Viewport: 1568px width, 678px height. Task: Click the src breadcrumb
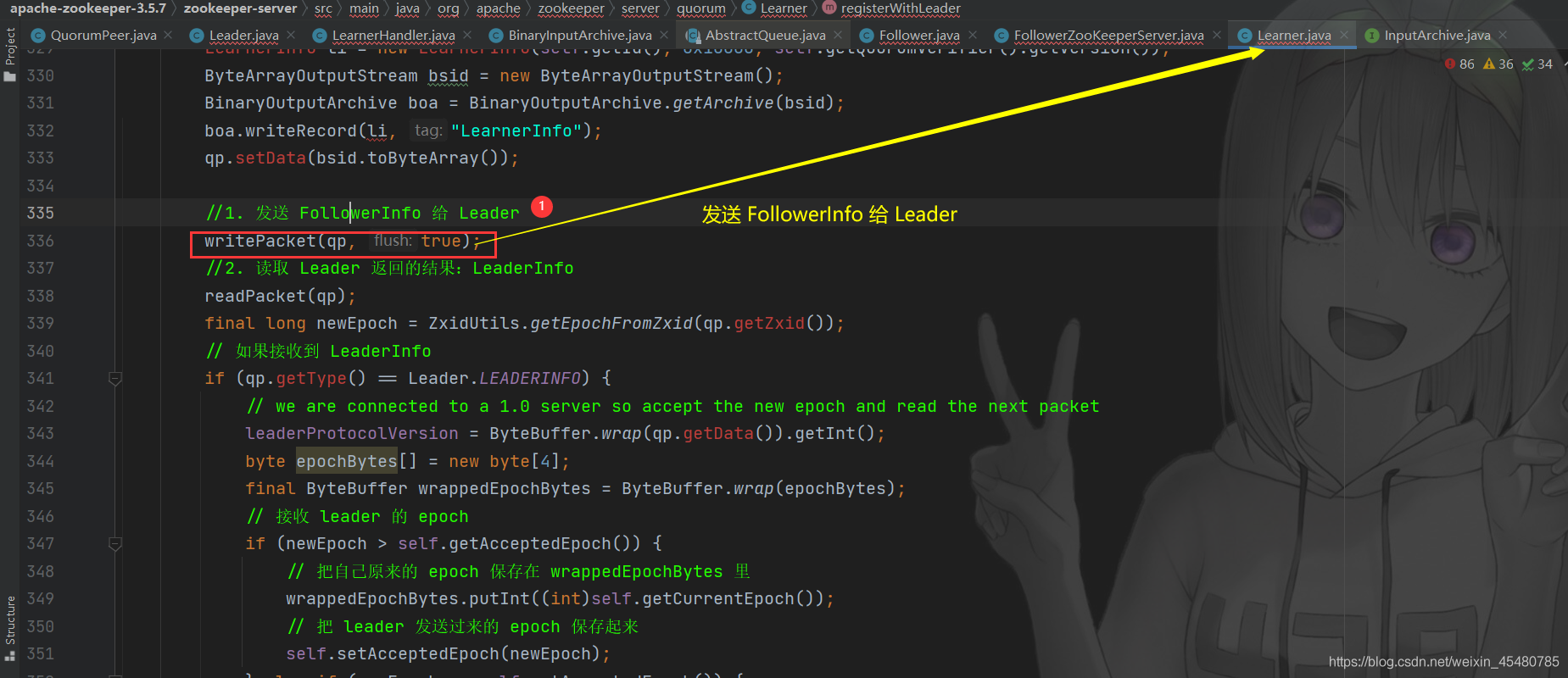(323, 8)
